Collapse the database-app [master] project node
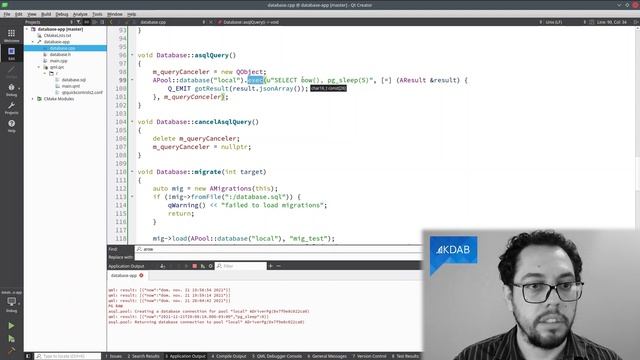This screenshot has width=640, height=360. [x=27, y=29]
